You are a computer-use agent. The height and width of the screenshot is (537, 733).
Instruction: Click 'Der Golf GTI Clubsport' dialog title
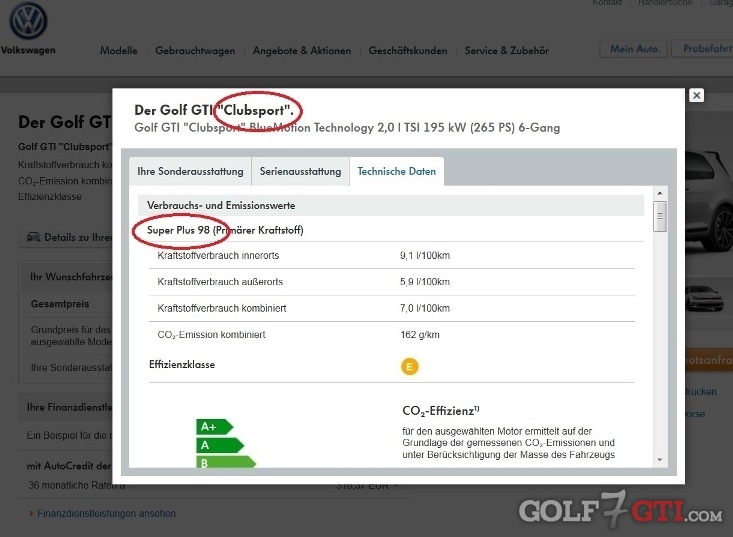click(214, 110)
